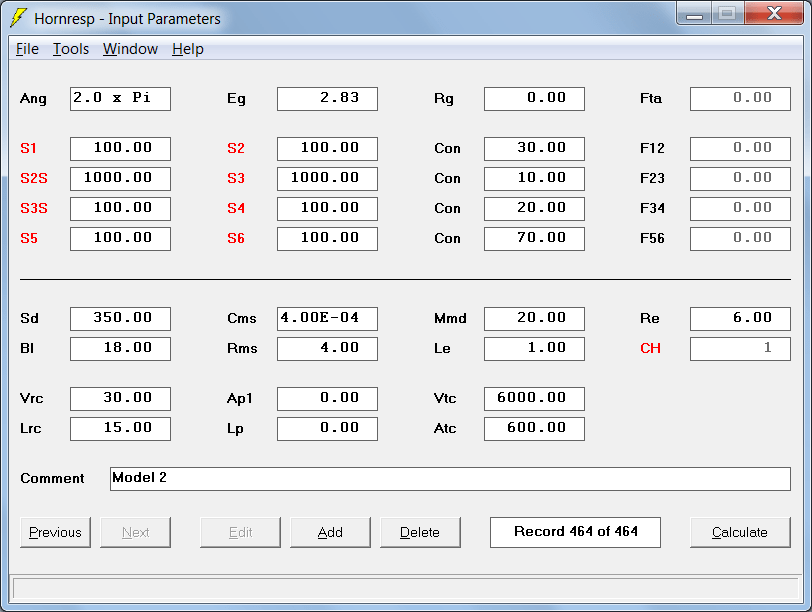Select the Ang field showing 2.0 x Pi
812x612 pixels.
pyautogui.click(x=120, y=99)
